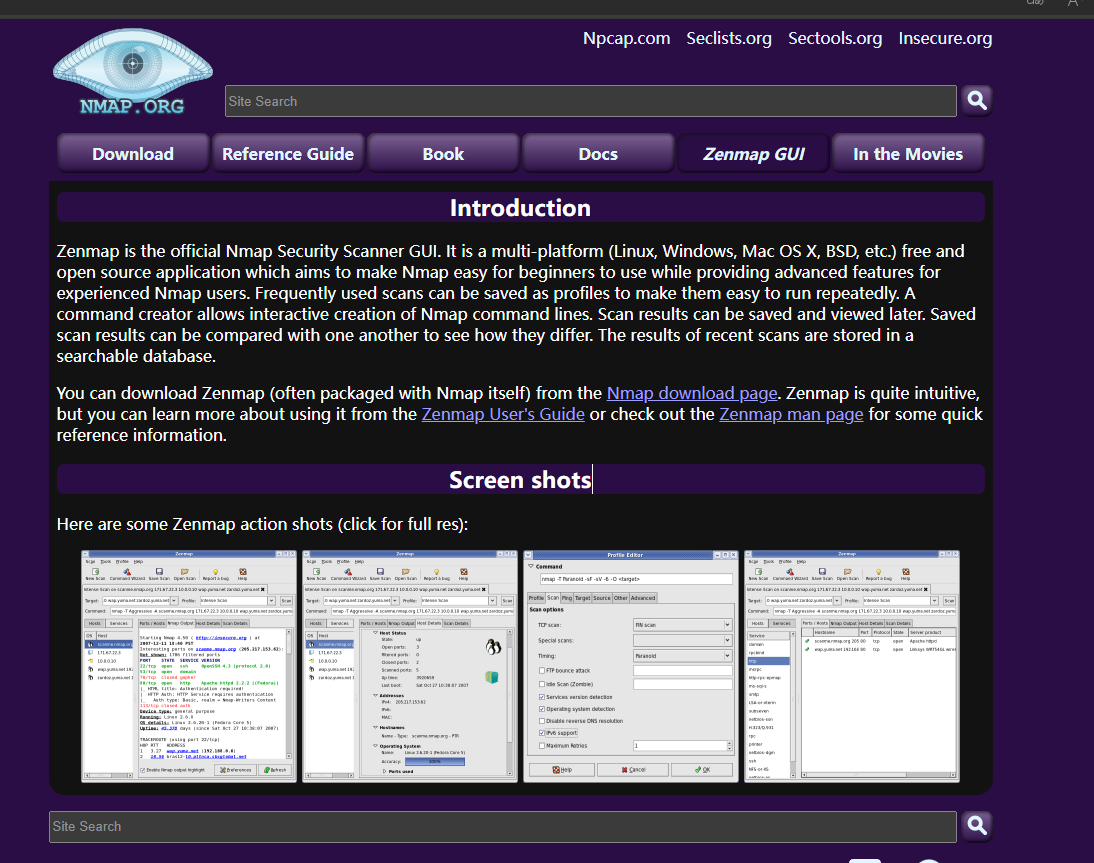1094x863 pixels.
Task: Open the Host Status details screenshot thumbnail
Action: pyautogui.click(x=410, y=666)
